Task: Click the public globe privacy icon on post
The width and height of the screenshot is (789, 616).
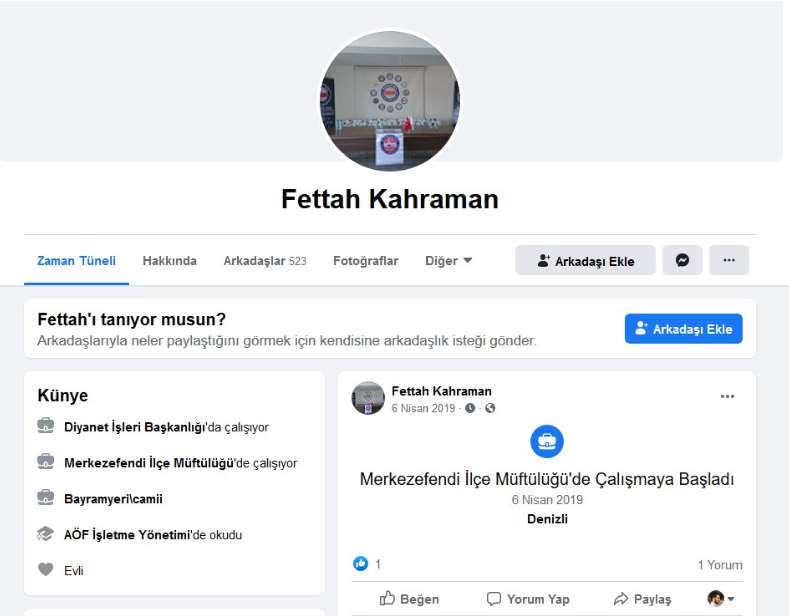Action: [x=490, y=408]
